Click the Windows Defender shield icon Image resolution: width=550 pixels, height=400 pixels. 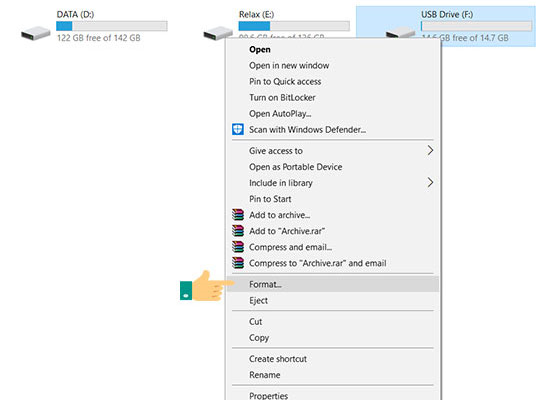click(x=237, y=129)
